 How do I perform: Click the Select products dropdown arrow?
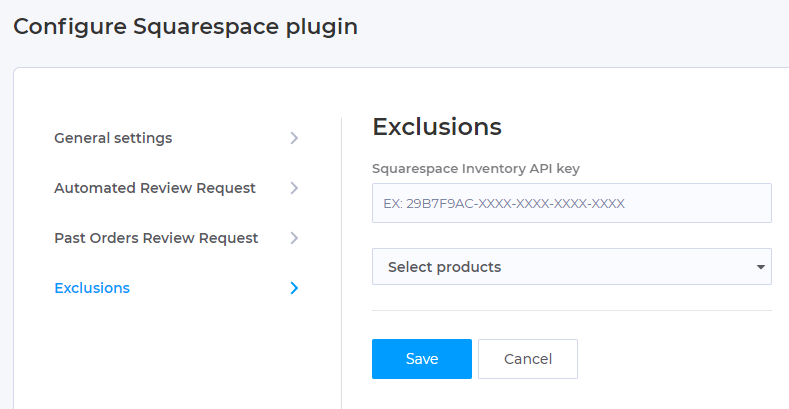click(761, 267)
